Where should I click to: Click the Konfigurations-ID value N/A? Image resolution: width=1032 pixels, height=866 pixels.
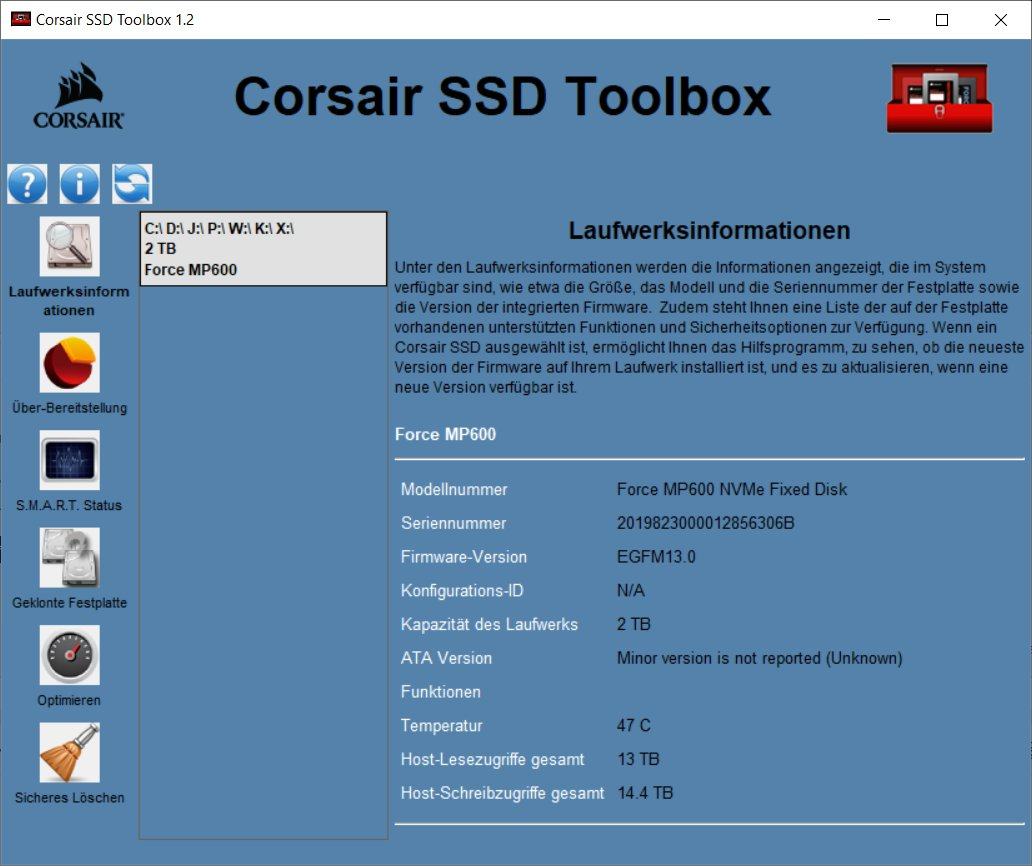[631, 591]
